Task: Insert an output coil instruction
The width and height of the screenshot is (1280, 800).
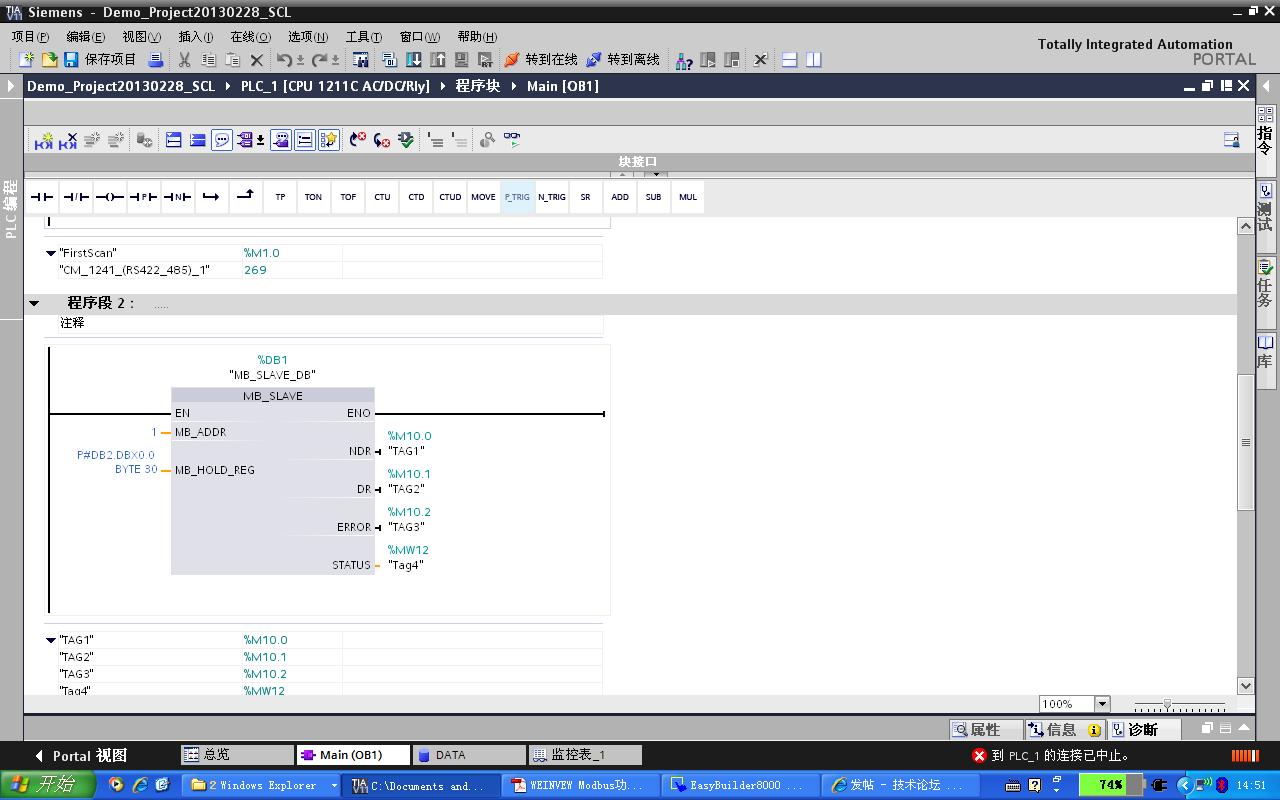Action: 110,197
